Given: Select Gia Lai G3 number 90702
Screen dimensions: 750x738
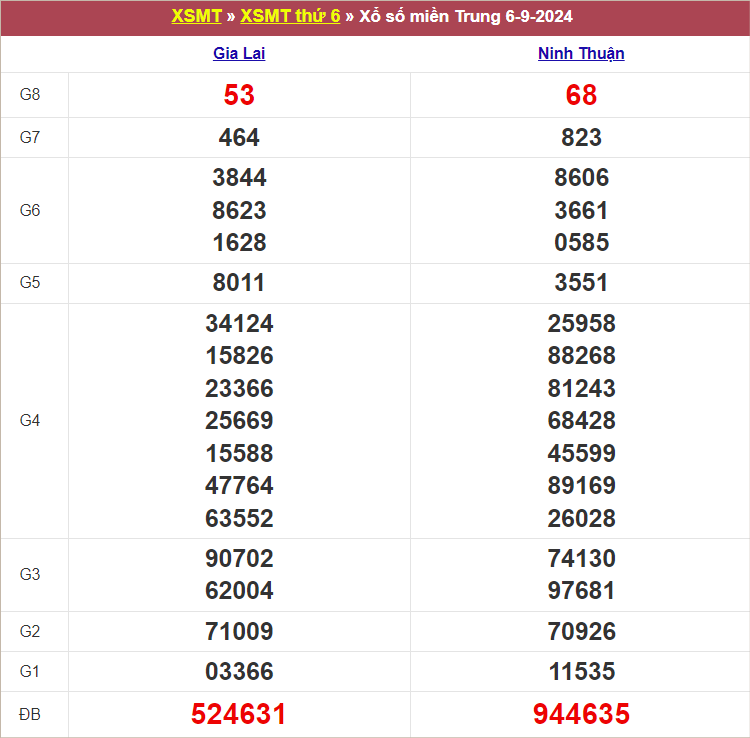Looking at the screenshot, I should point(239,559).
